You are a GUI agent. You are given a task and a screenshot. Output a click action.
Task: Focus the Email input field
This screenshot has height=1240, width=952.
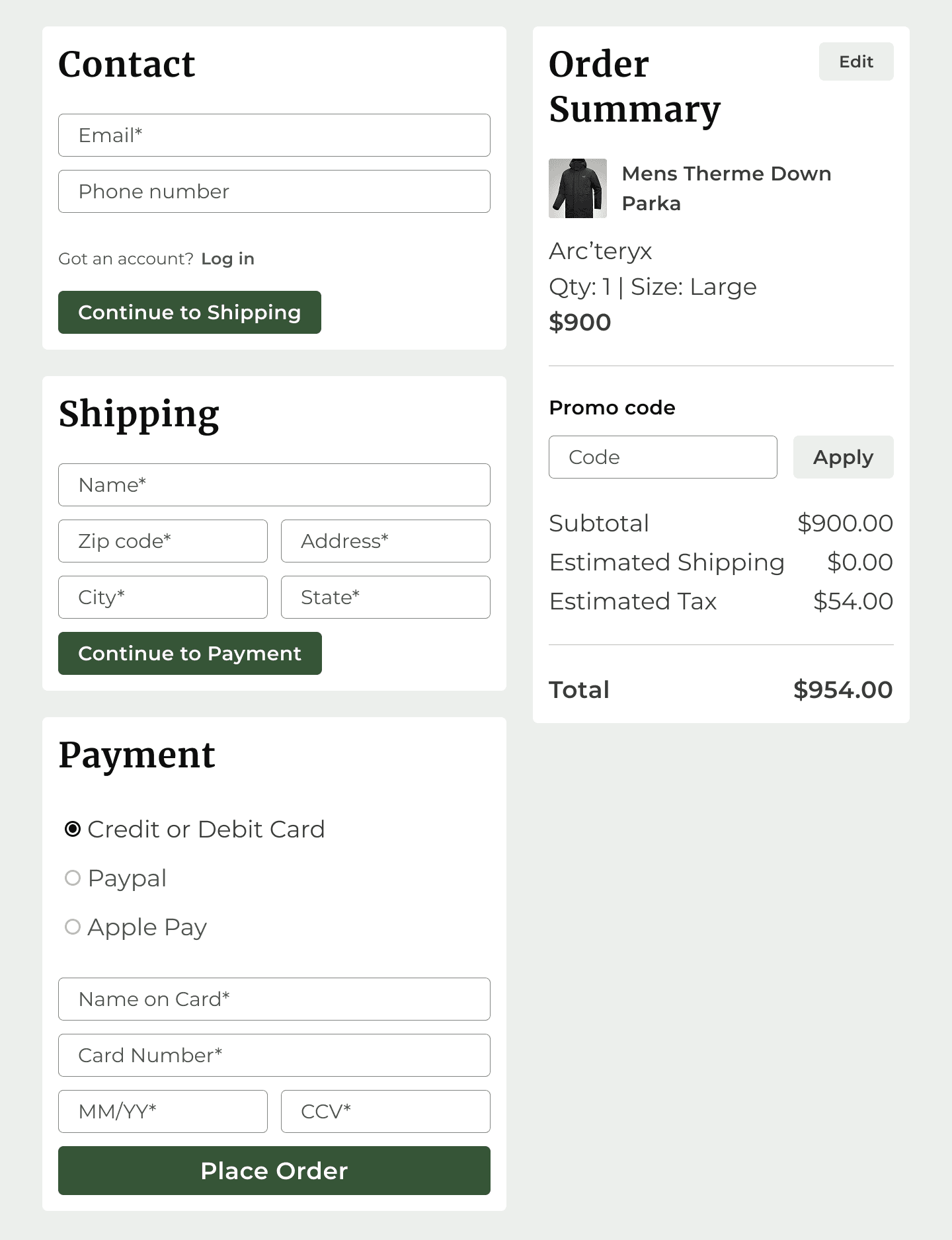point(274,135)
